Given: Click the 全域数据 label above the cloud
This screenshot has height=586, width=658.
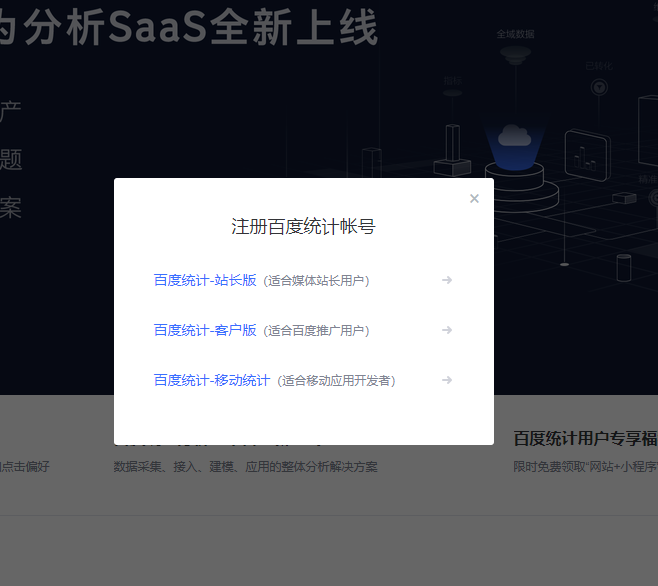Looking at the screenshot, I should tap(516, 33).
